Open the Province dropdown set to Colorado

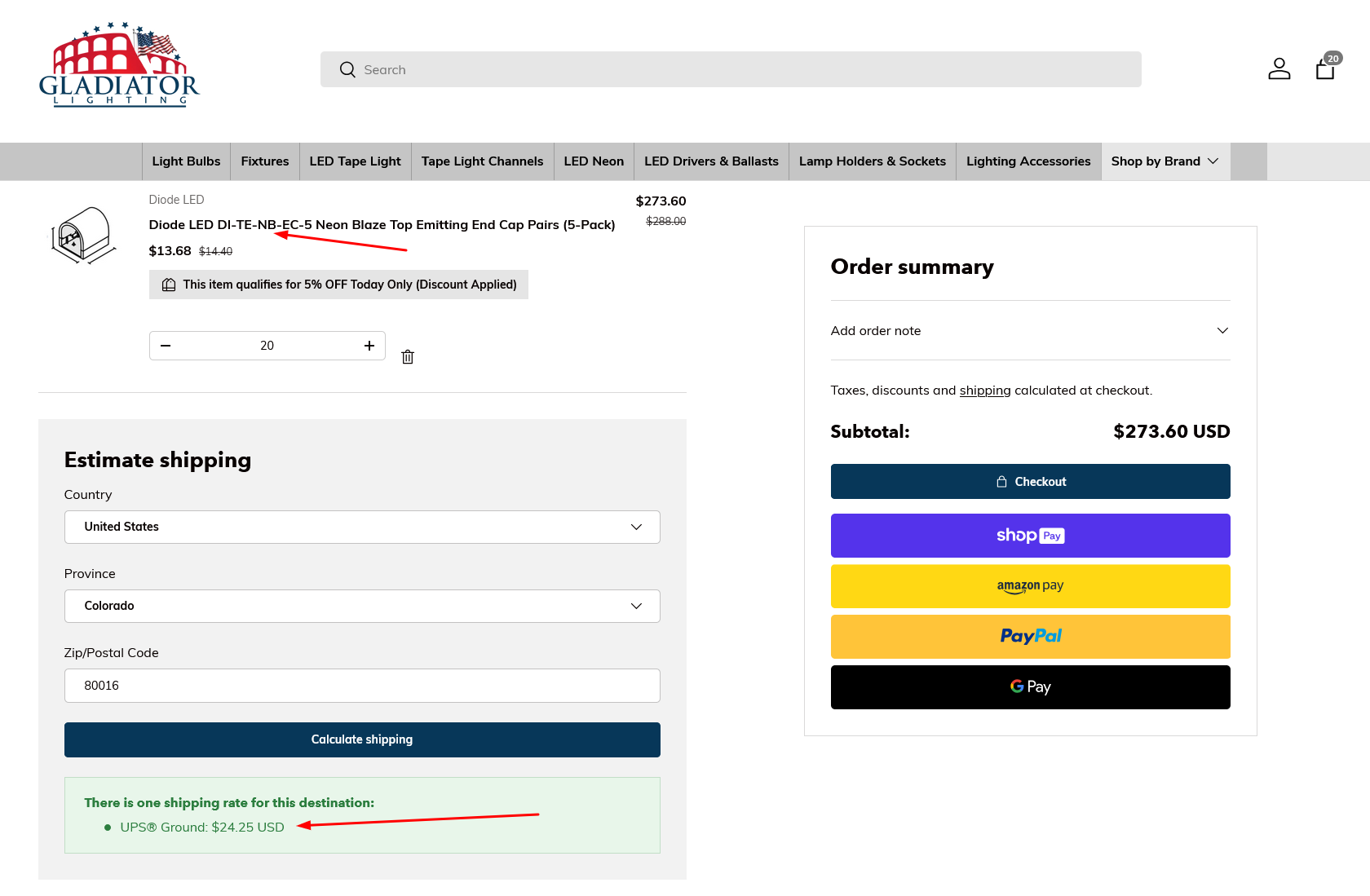pos(362,607)
